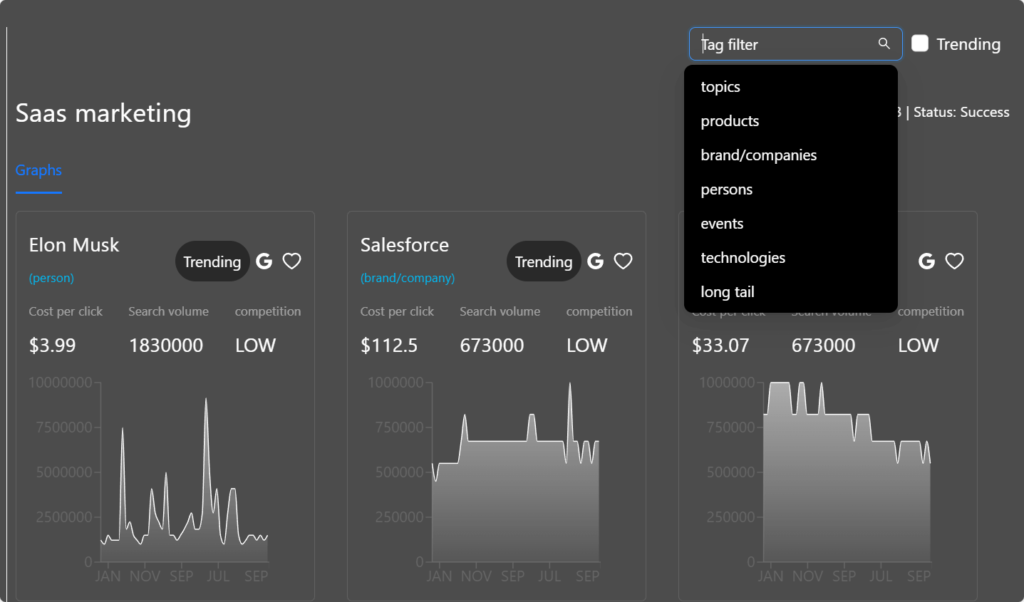Select products from the tag filter list
Screen dimensions: 1024x602
tap(729, 121)
